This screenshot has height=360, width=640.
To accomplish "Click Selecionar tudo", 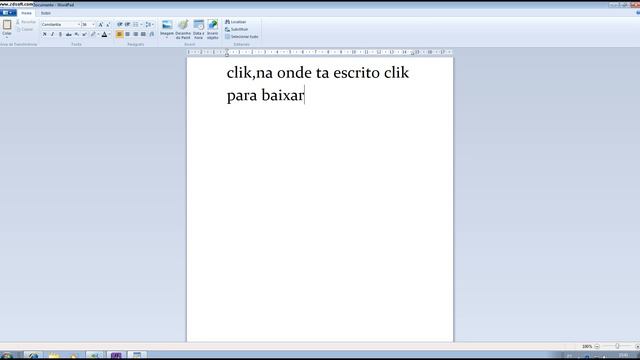I will 242,37.
